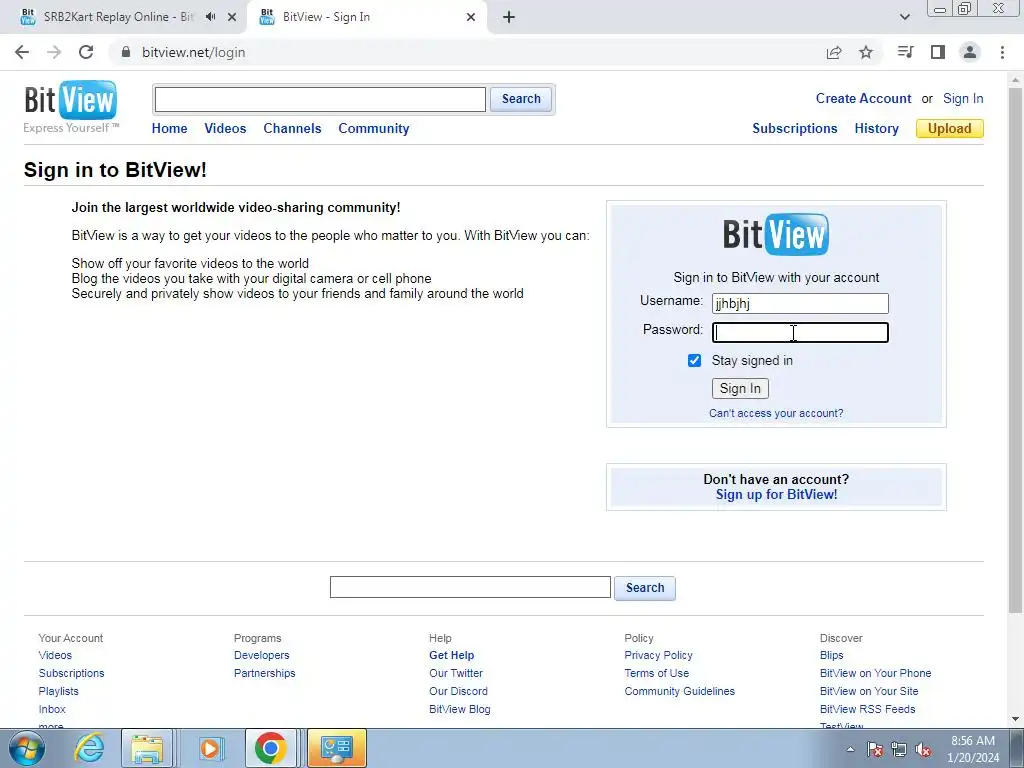Open the Videos navigation item

pos(225,129)
